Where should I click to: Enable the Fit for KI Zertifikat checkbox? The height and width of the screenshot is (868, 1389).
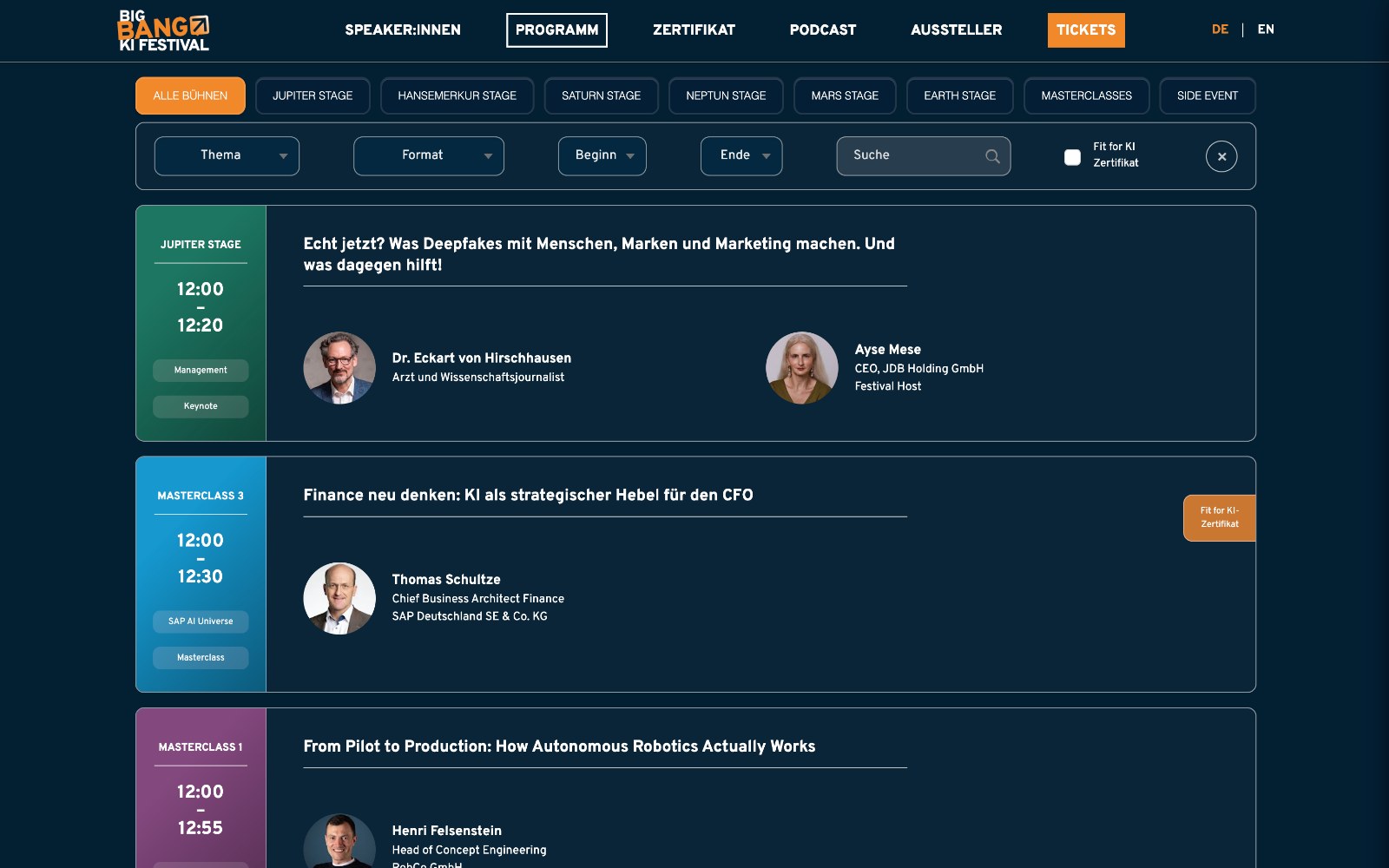coord(1073,157)
